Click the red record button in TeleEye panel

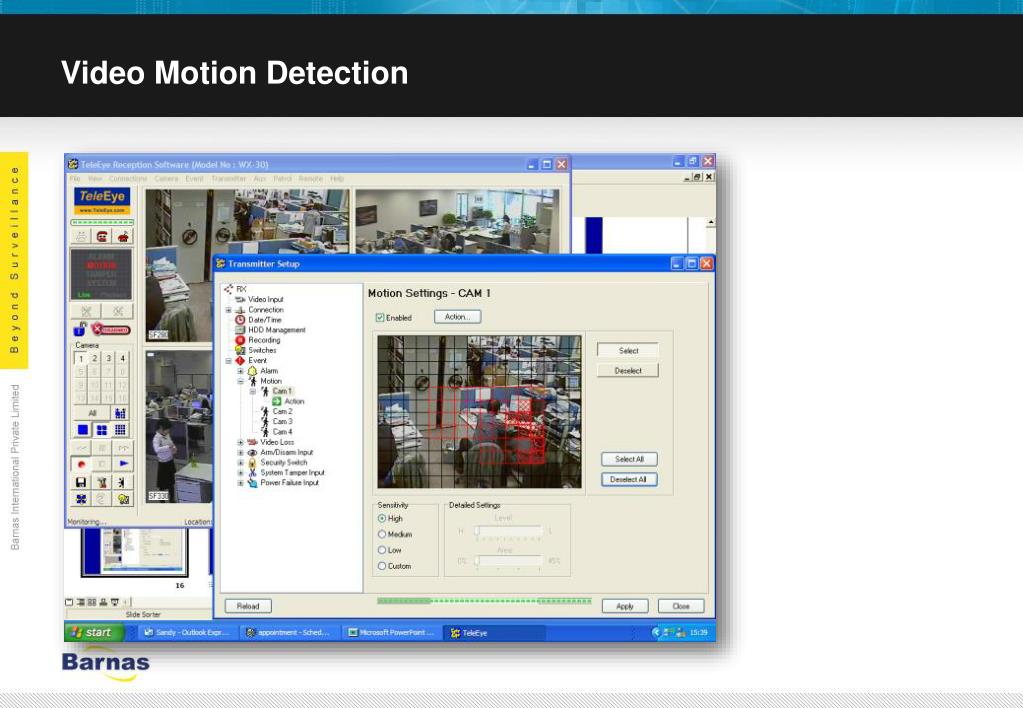tap(81, 465)
